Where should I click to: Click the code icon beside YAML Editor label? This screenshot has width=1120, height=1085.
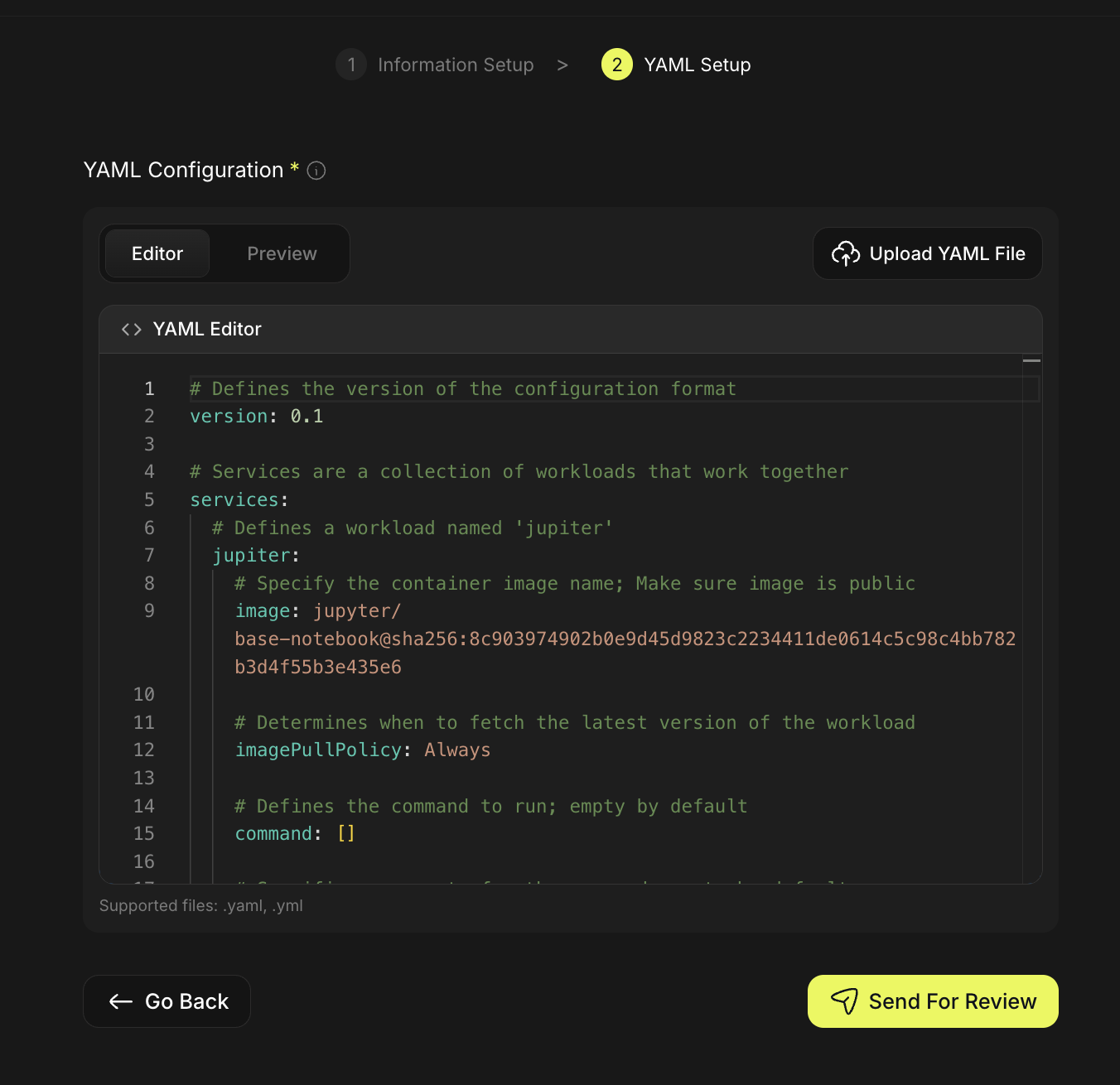click(130, 329)
